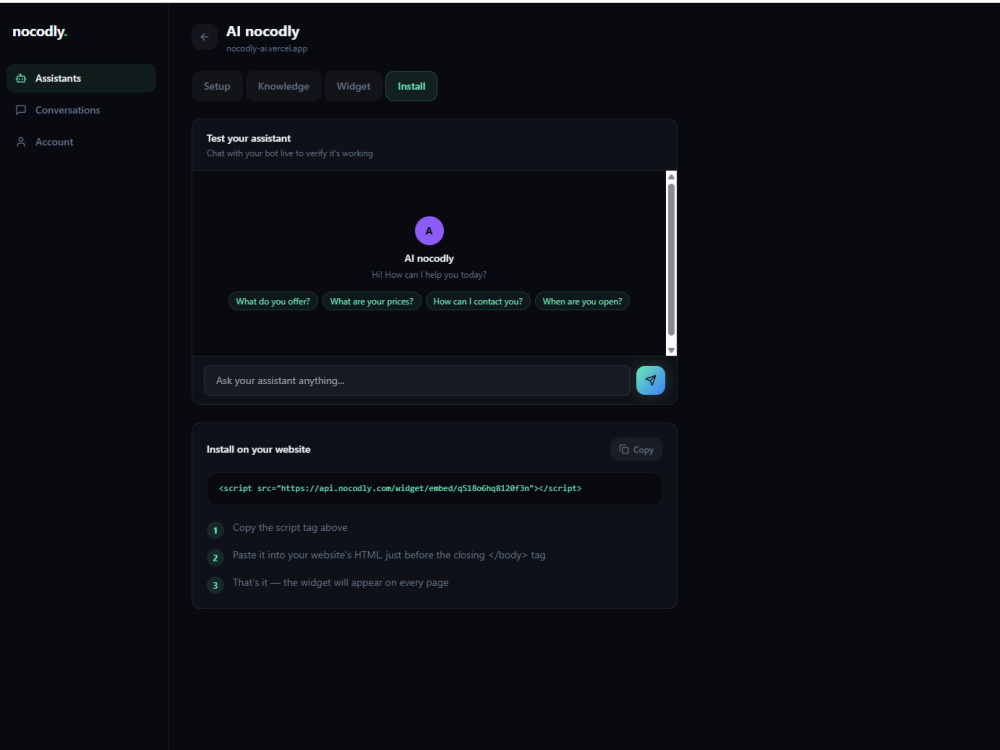Viewport: 1000px width, 750px height.
Task: Switch to the Knowledge tab
Action: (283, 86)
